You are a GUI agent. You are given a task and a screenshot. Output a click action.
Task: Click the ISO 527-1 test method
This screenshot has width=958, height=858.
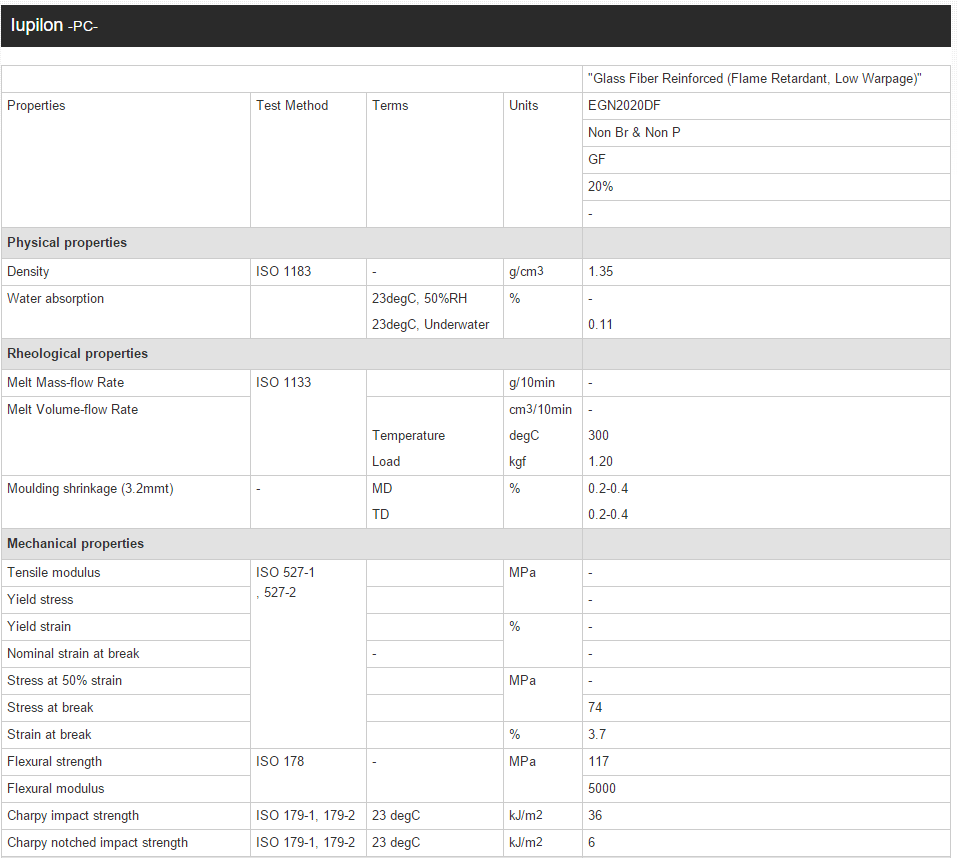285,573
